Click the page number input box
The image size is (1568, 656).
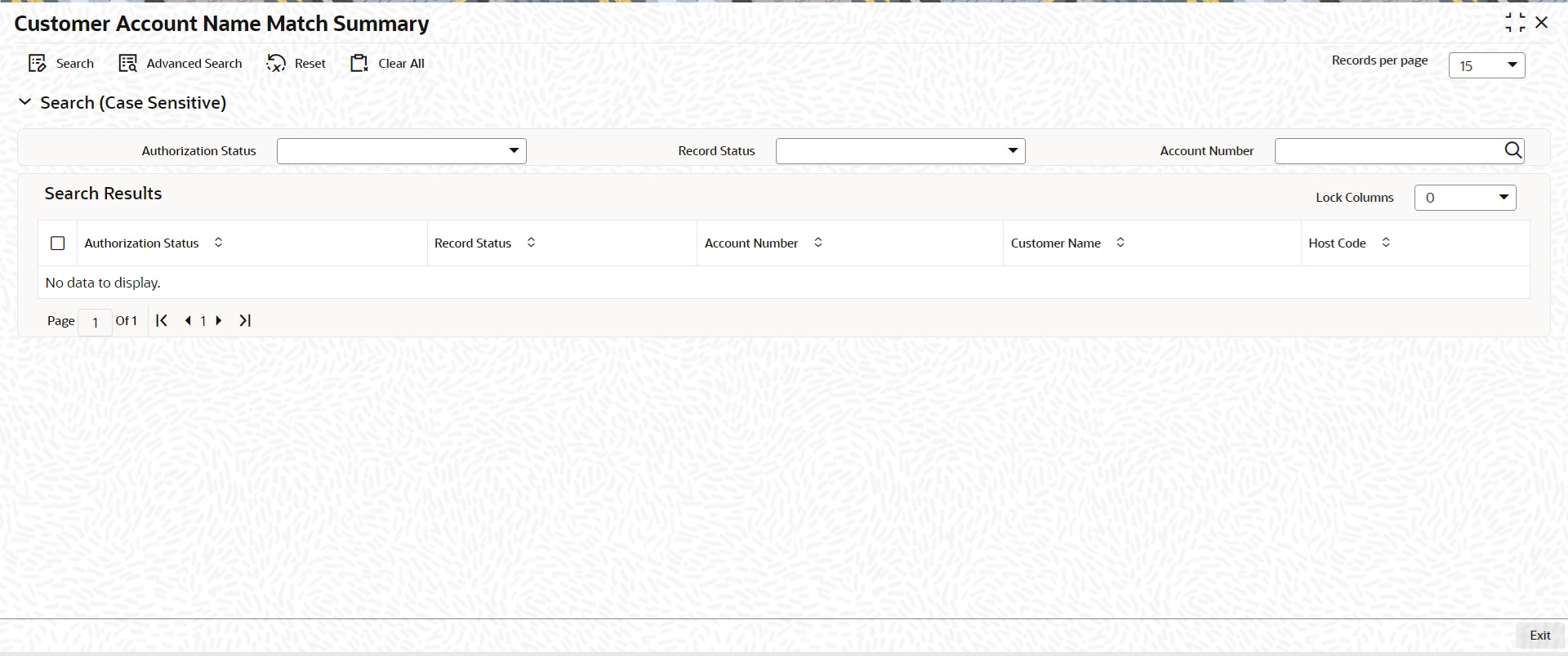tap(95, 322)
